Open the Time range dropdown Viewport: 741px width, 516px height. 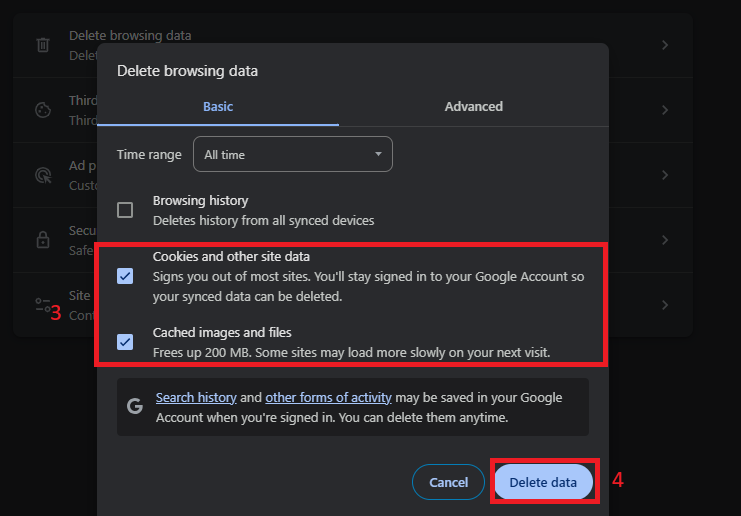(x=293, y=154)
